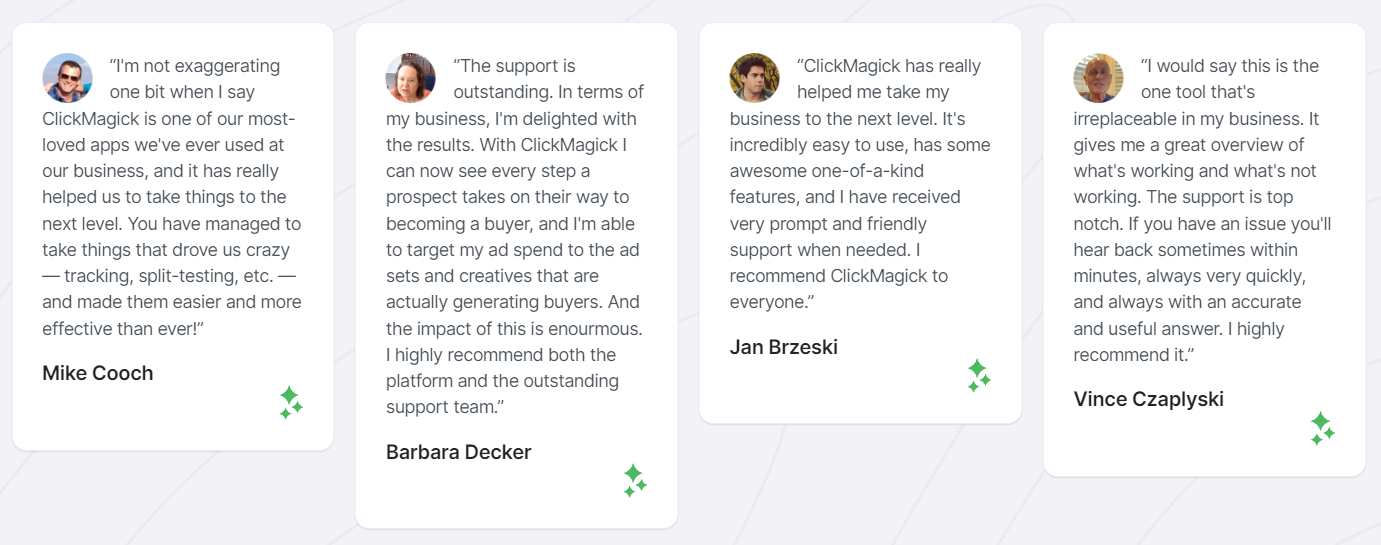Screen dimensions: 1381x545
Task: Click "I would say this is the one tool" quote
Action: (x=1203, y=210)
